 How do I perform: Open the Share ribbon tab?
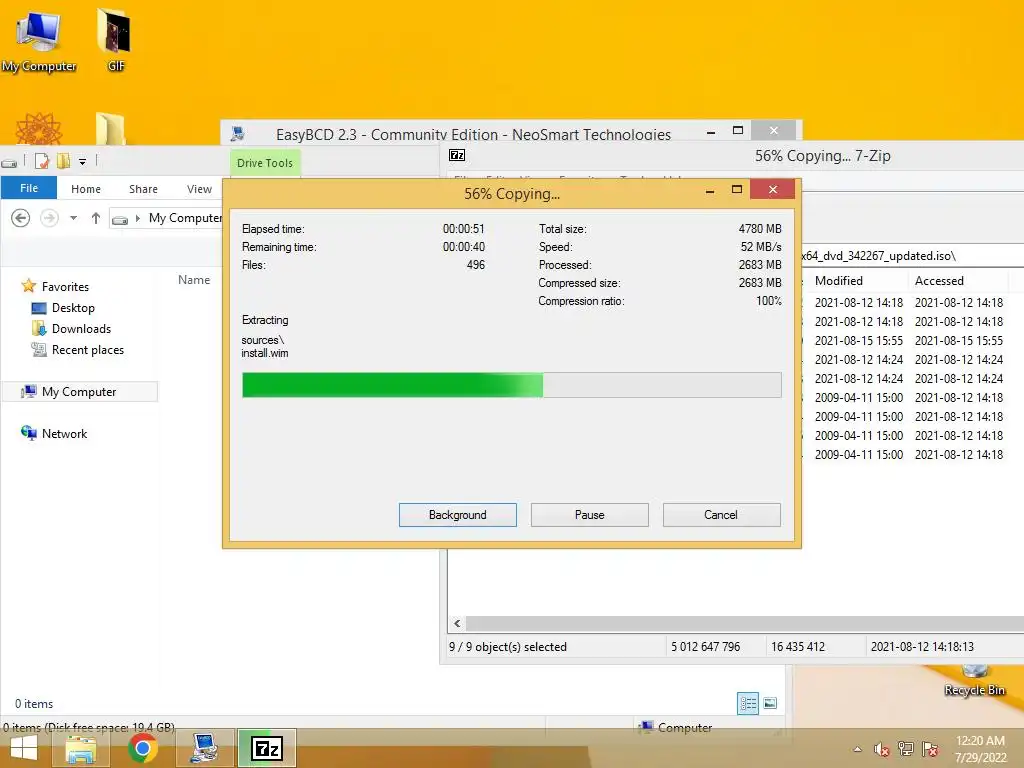click(143, 189)
